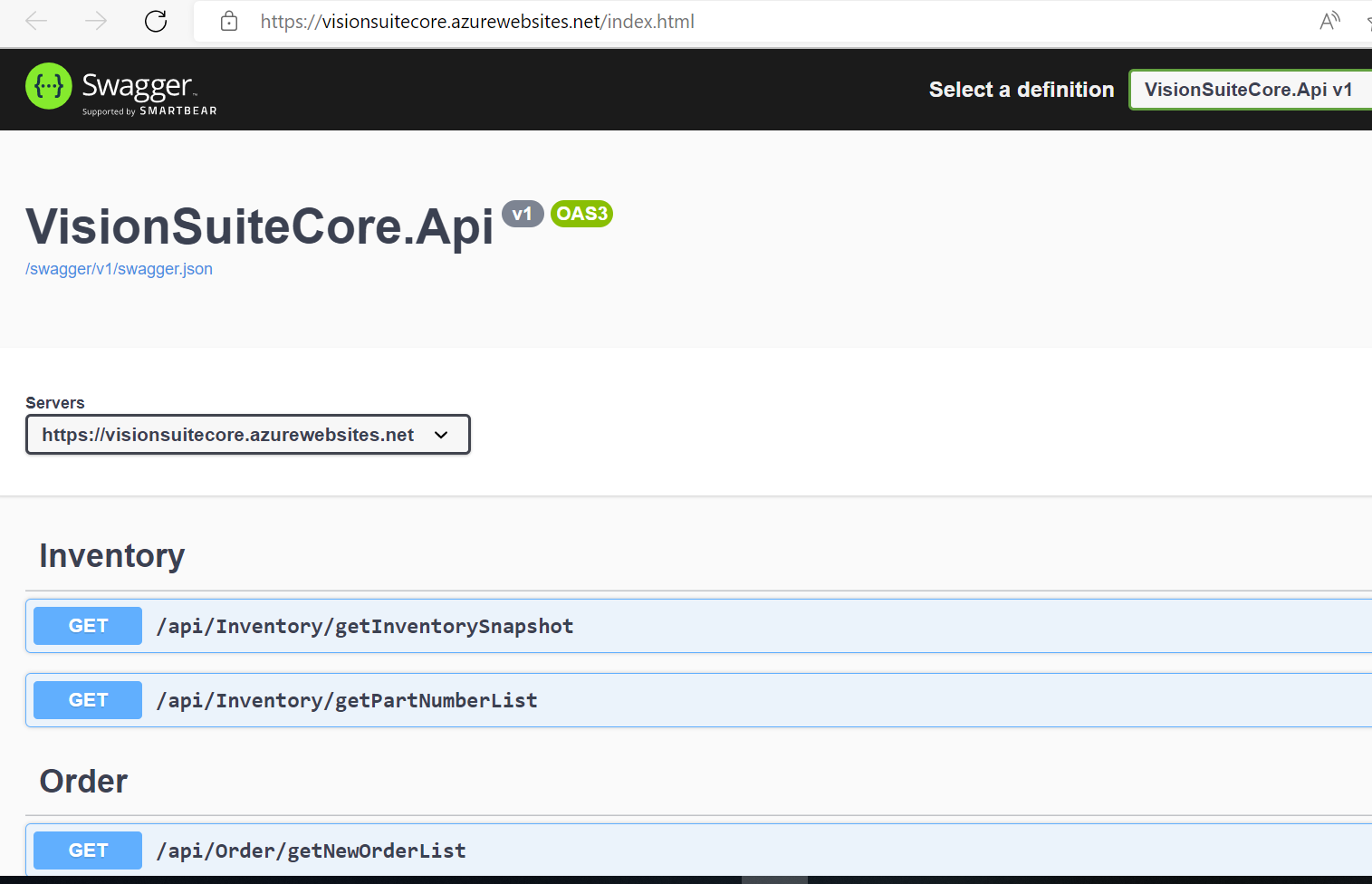Click the green Swagger logo icon

[x=49, y=86]
